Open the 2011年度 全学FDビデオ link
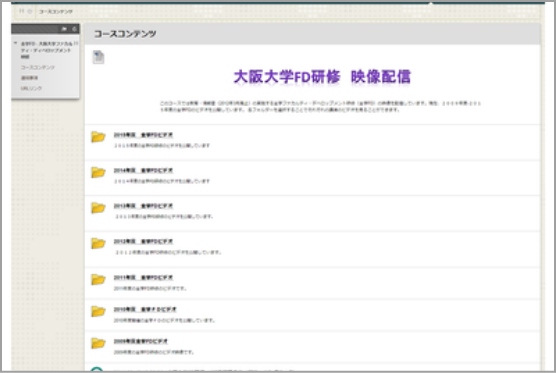This screenshot has width=556, height=373. coord(143,277)
